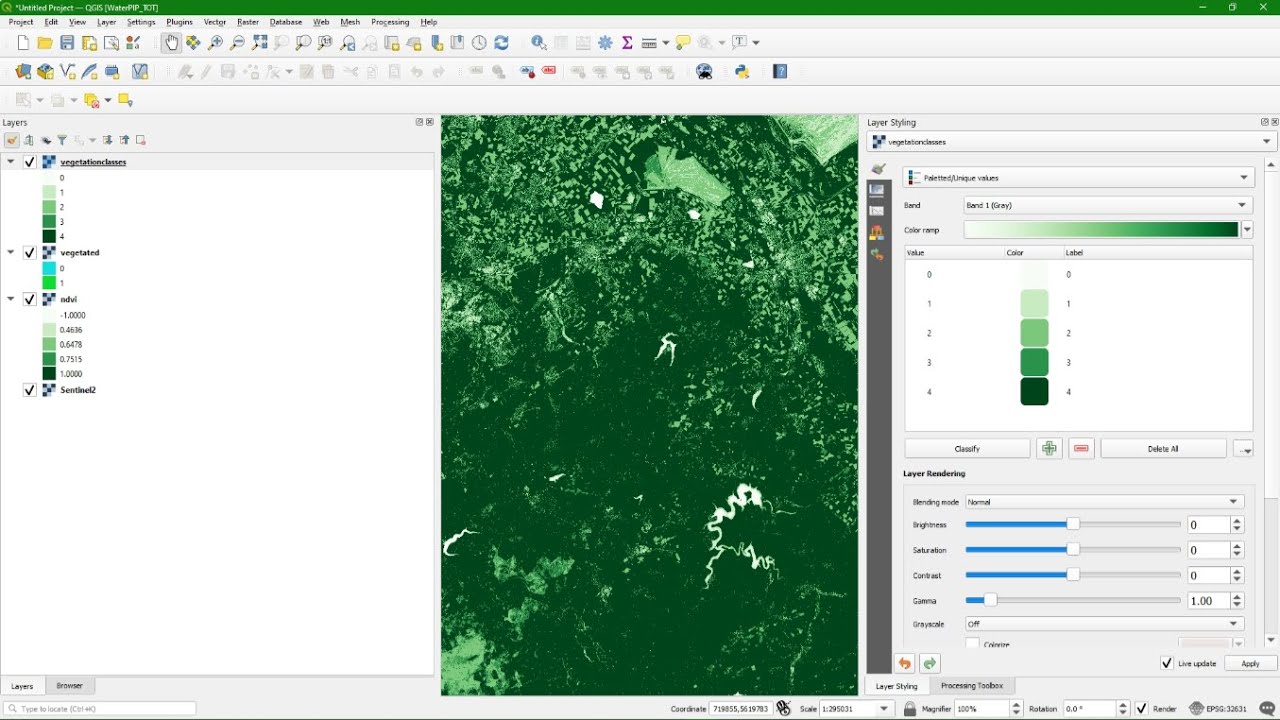Viewport: 1280px width, 720px height.
Task: Open the Temporal Controller clock icon
Action: click(x=479, y=43)
